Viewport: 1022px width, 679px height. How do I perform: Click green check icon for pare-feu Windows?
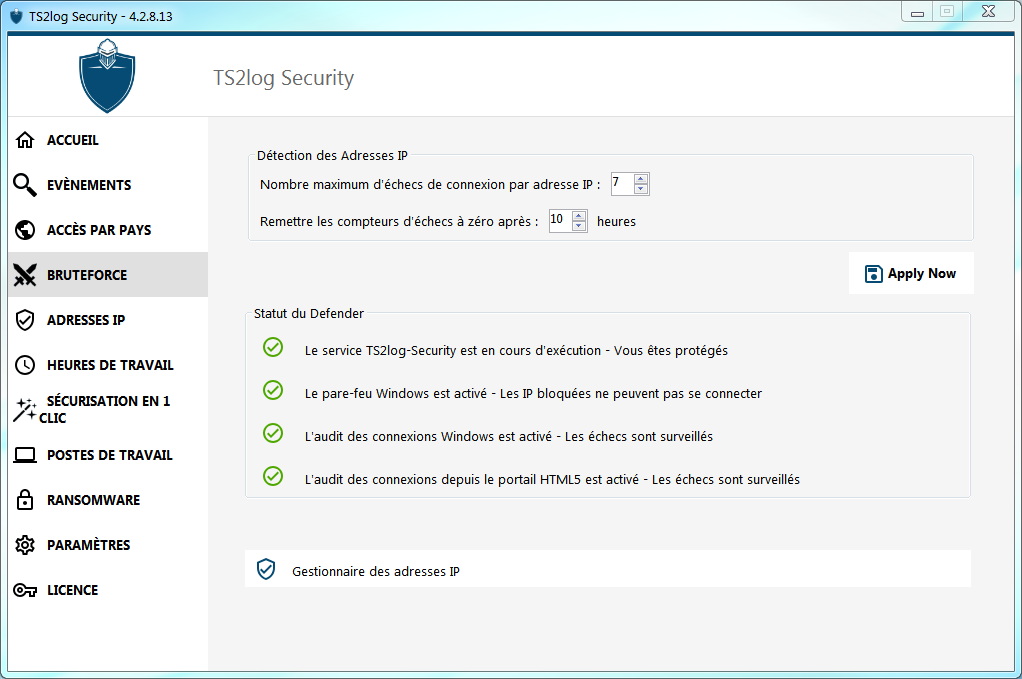click(273, 390)
